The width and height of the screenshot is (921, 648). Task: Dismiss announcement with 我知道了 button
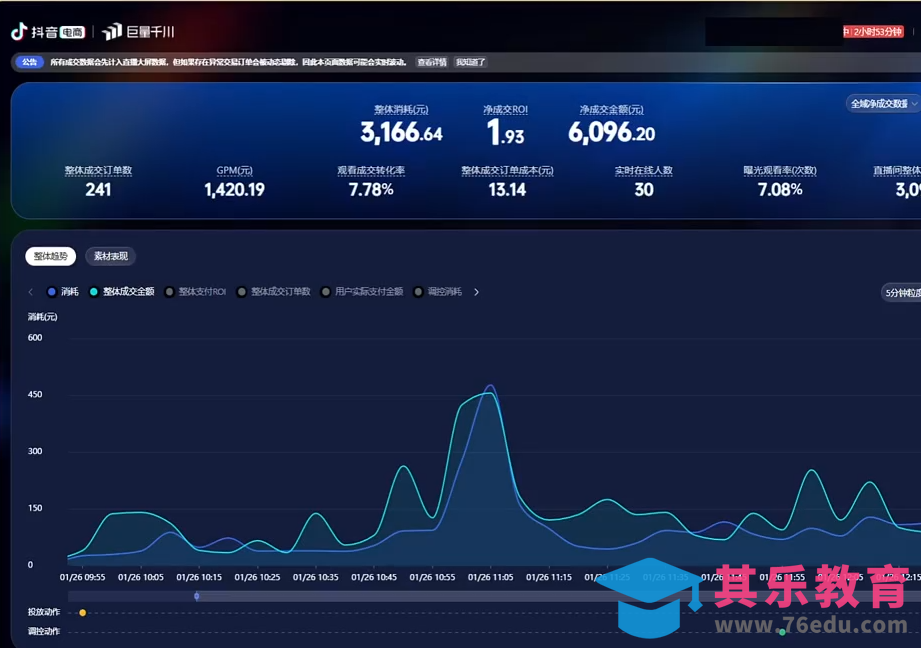(470, 62)
